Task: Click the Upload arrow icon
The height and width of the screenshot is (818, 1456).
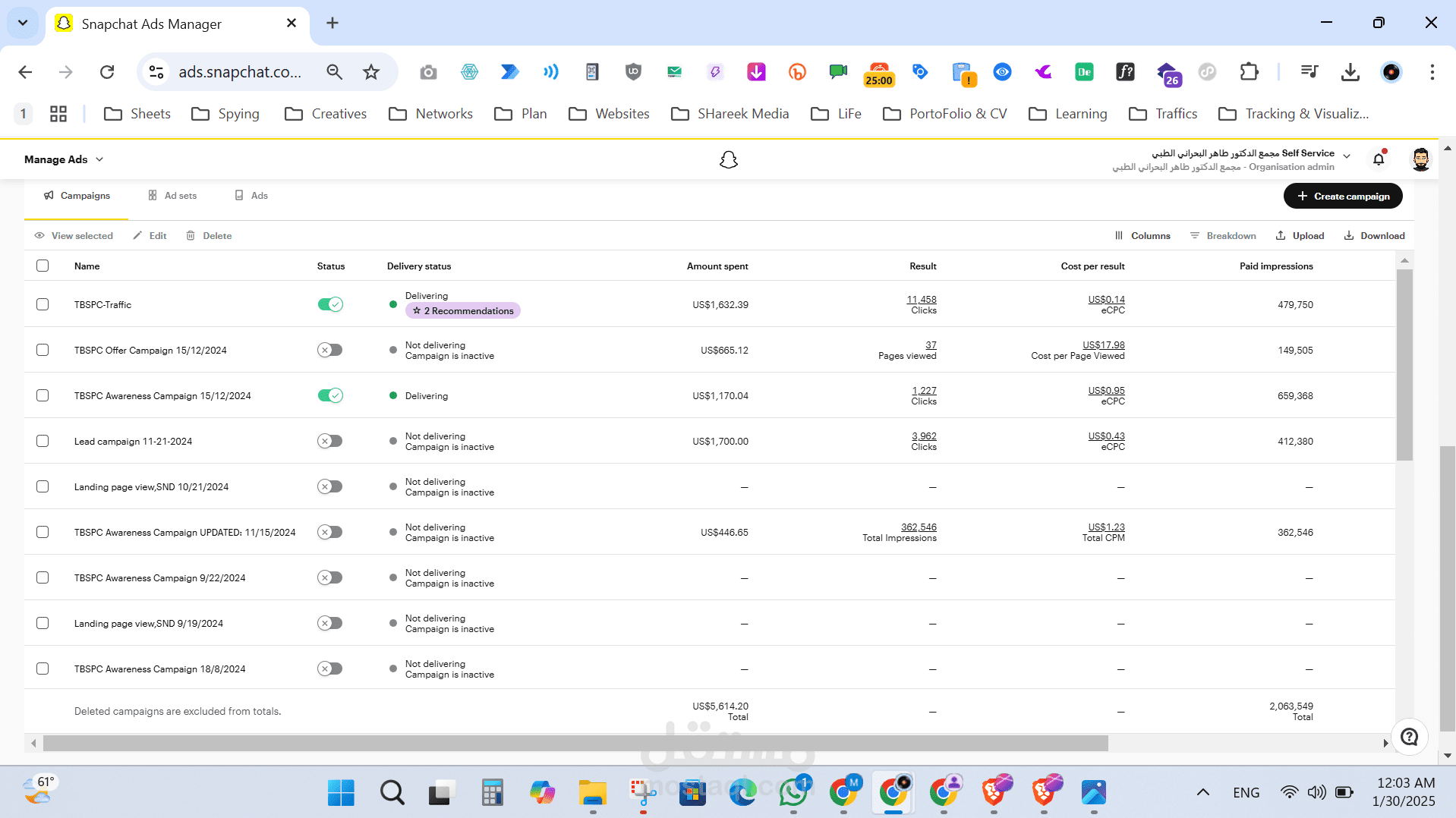Action: pyautogui.click(x=1281, y=236)
